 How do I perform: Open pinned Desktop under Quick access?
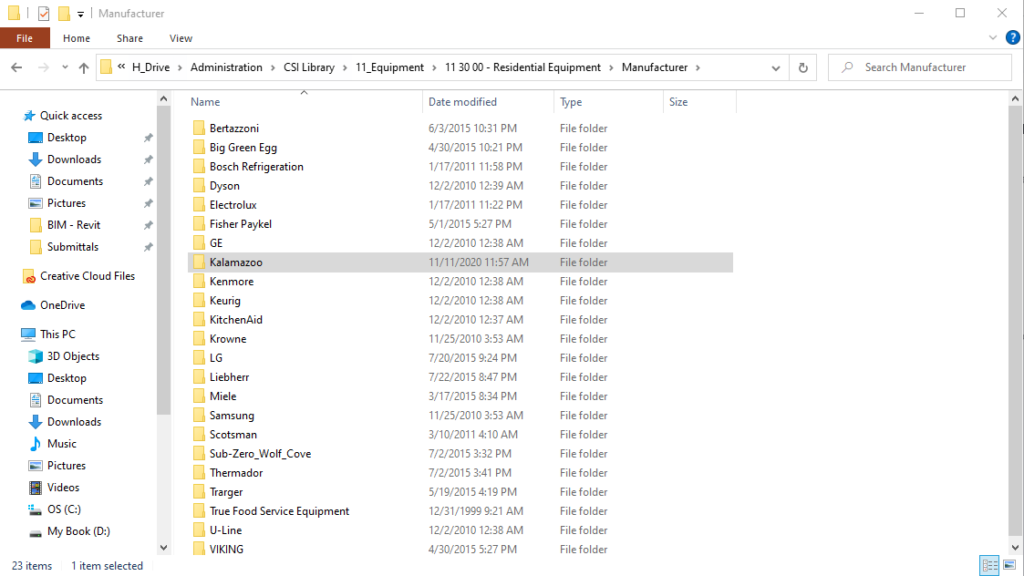coord(67,138)
